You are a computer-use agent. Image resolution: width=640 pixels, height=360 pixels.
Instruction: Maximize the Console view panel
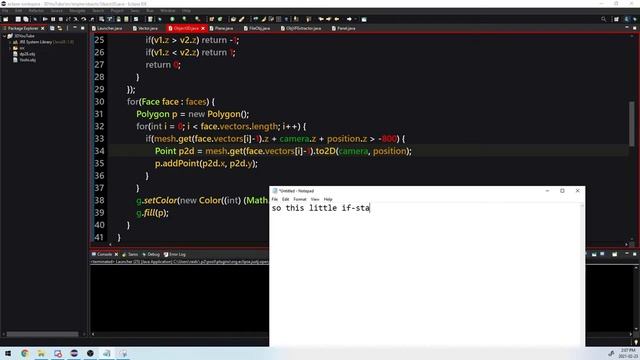[x=635, y=254]
